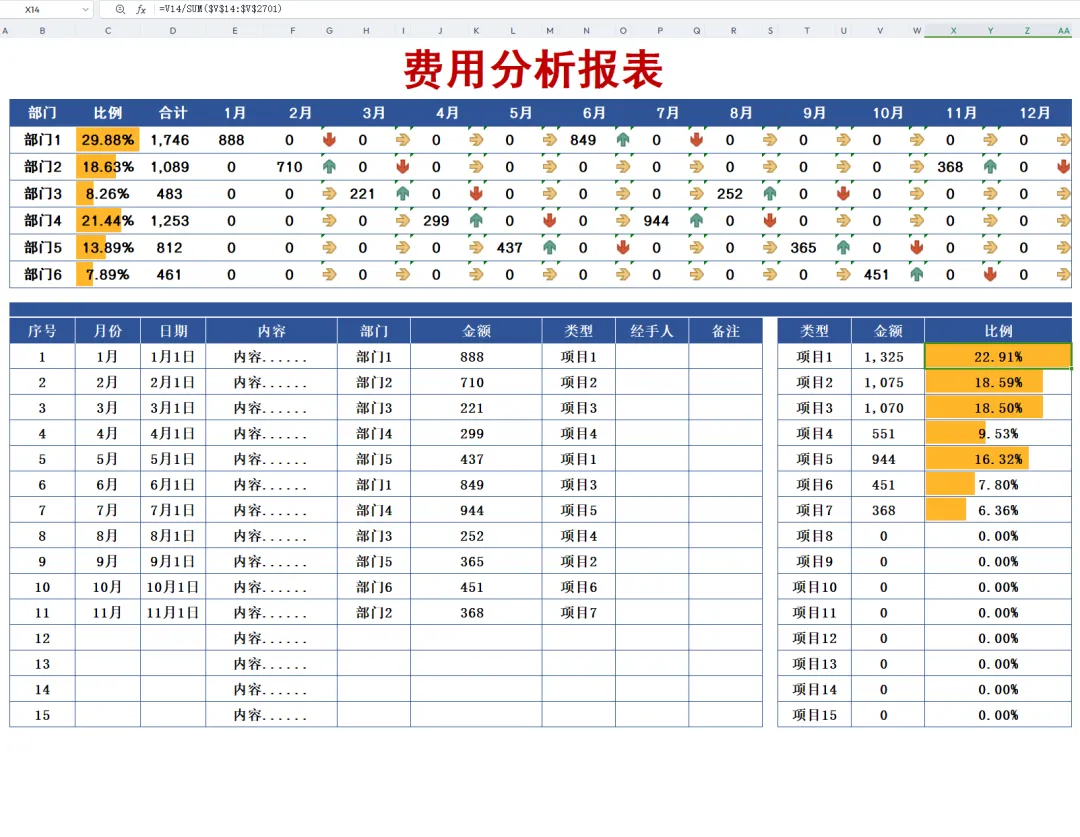Click the 21.44% data bar cell for 部门4
The image size is (1080, 837).
108,220
